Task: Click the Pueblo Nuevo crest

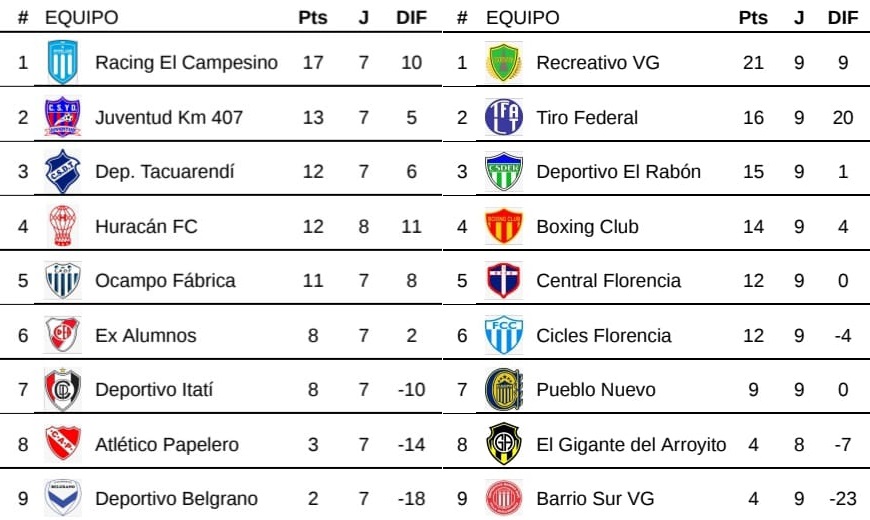Action: pos(503,389)
